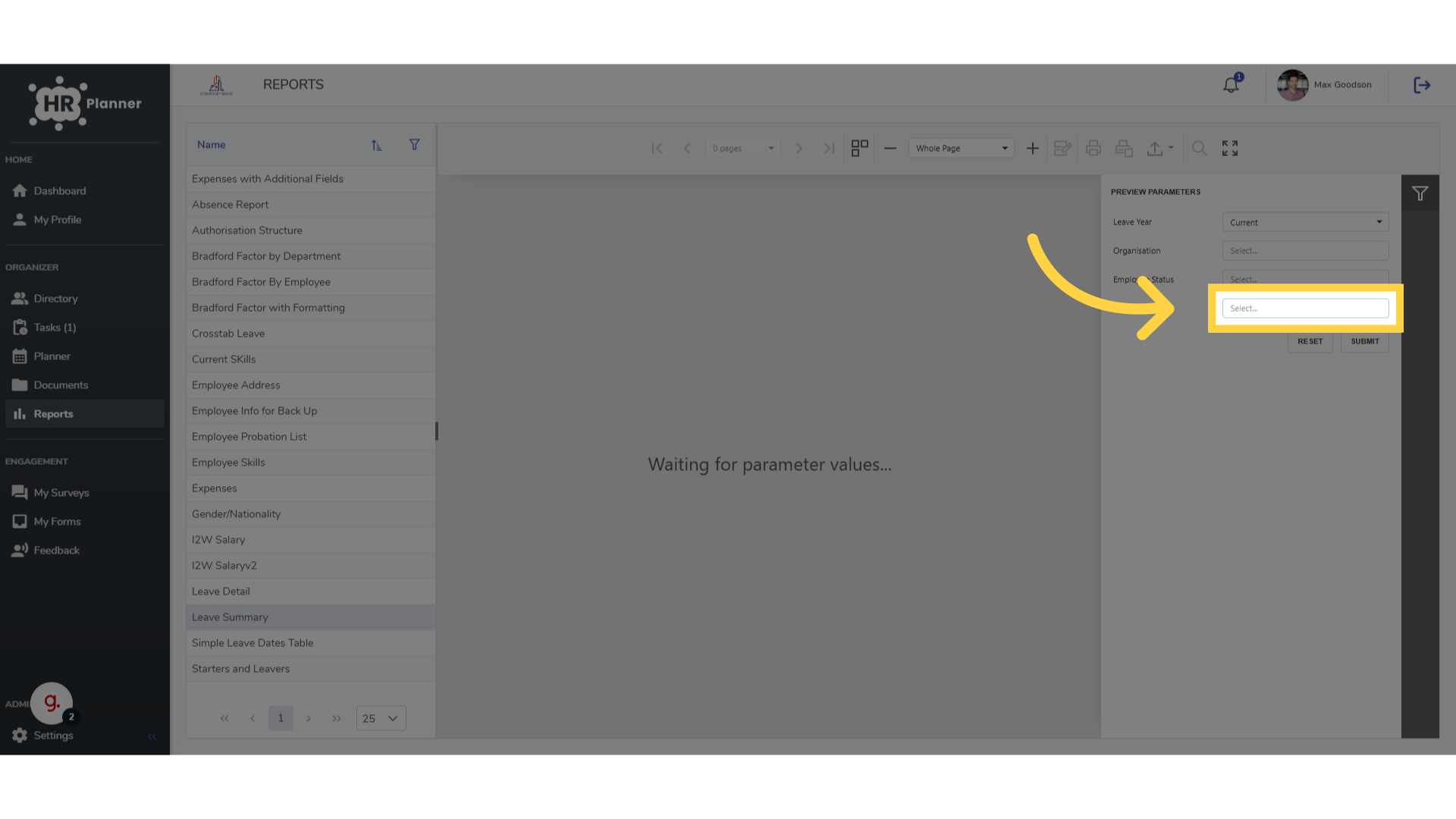Open the Name column filter
1456x819 pixels.
415,145
